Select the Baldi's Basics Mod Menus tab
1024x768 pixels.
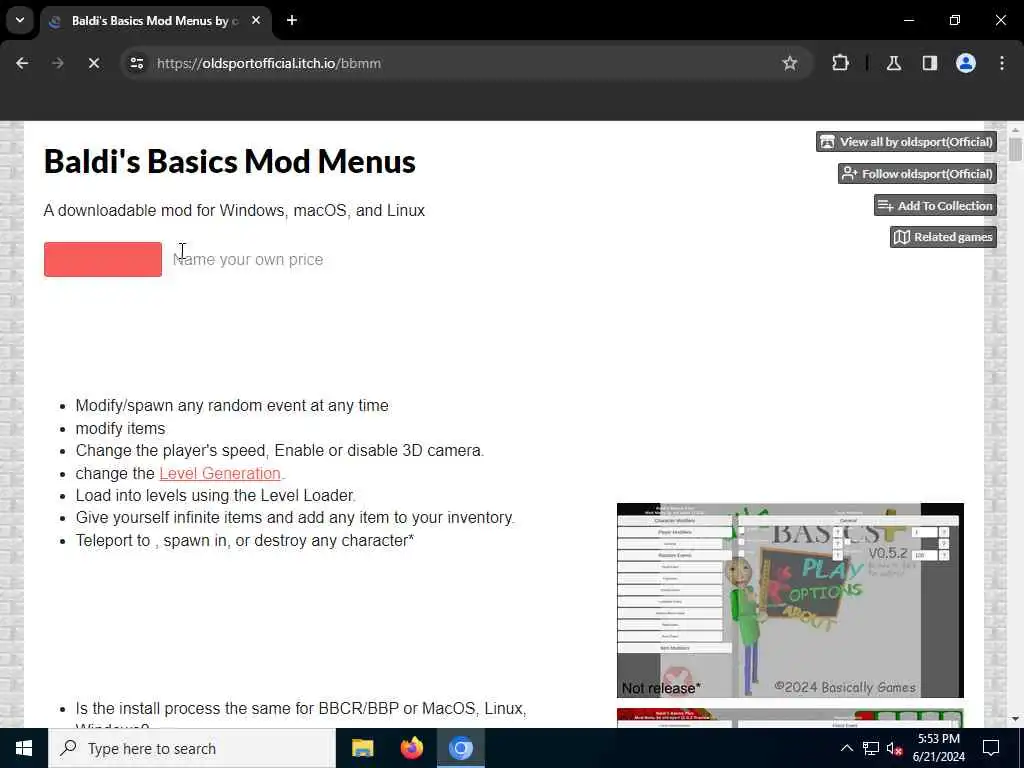[x=155, y=21]
